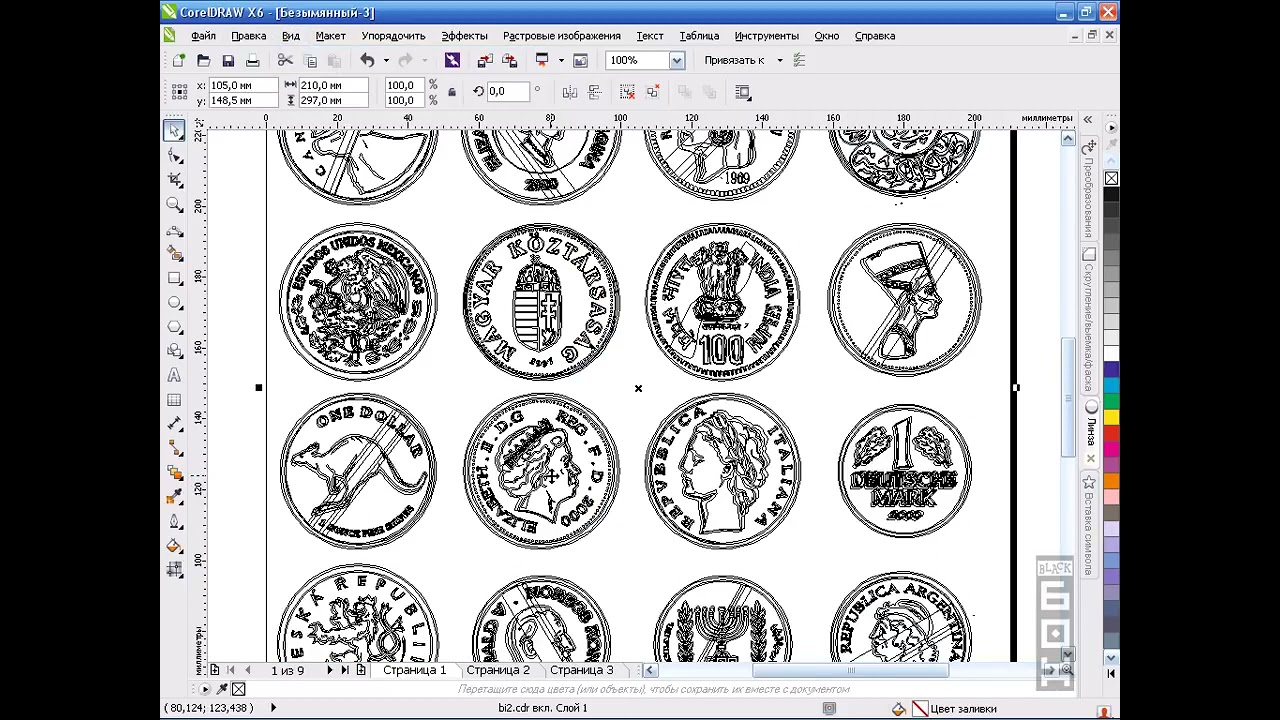
Task: Select the Smart fill tool
Action: 175,253
